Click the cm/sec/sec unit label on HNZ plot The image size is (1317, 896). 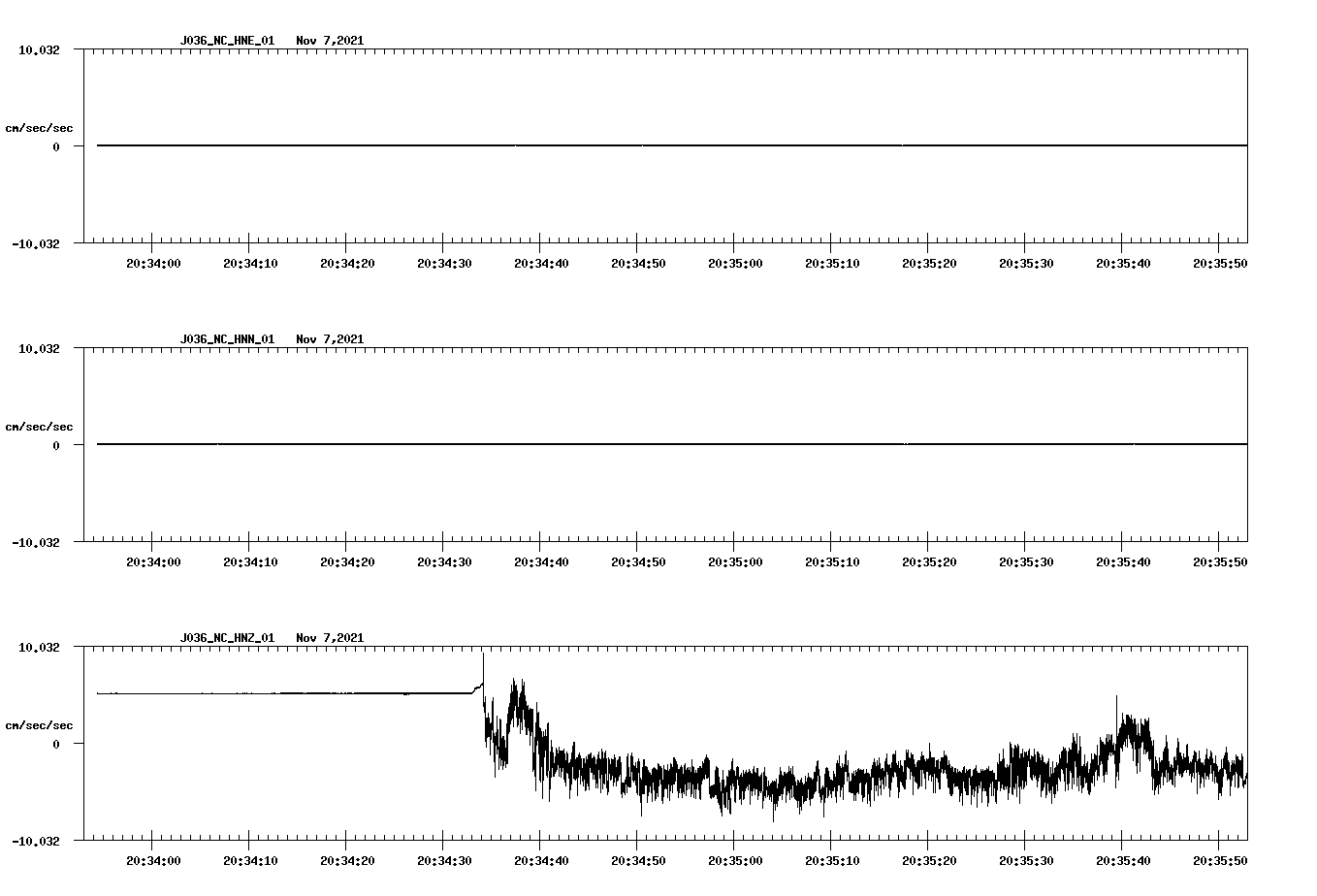tap(40, 725)
